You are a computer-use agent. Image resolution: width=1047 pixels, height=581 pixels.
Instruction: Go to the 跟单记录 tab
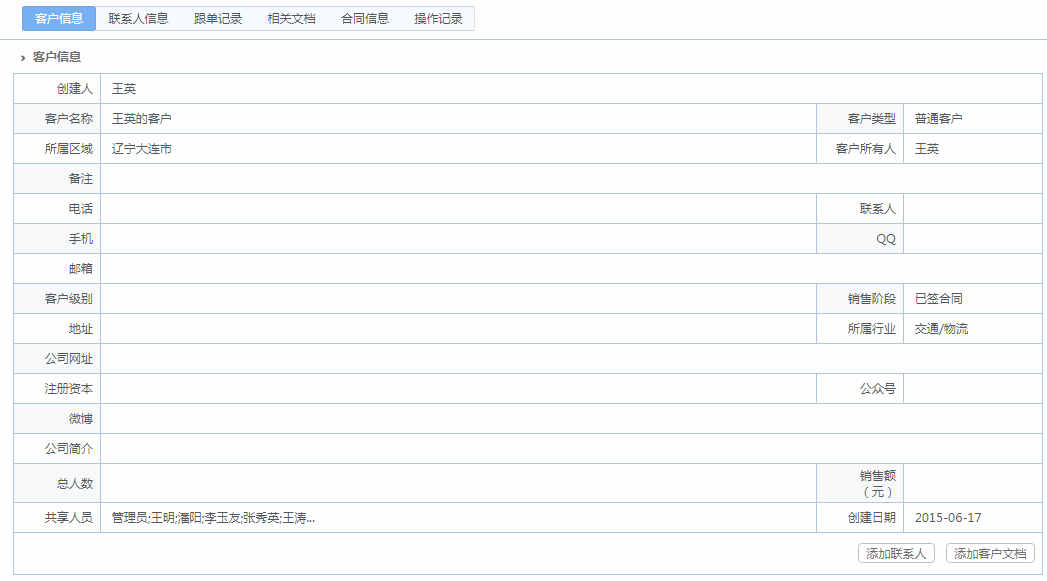(x=218, y=19)
